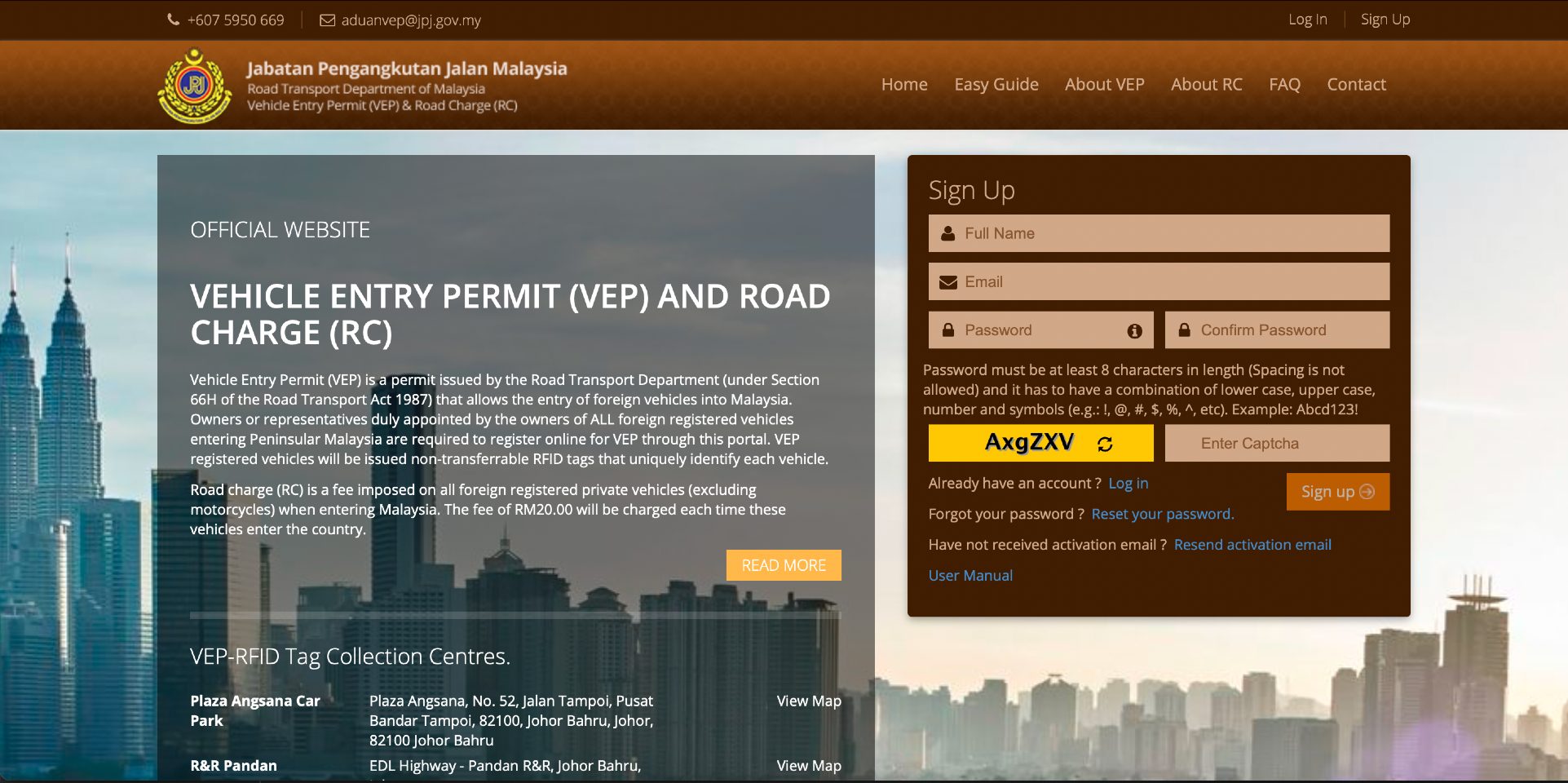Click the READ MORE button
The height and width of the screenshot is (783, 1568).
point(784,565)
